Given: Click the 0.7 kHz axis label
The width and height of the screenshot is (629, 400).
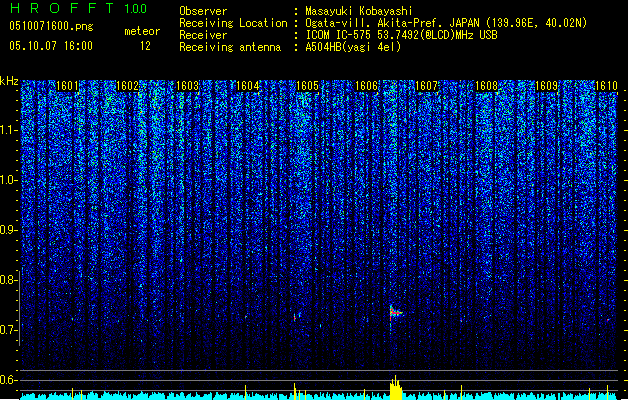Looking at the screenshot, I should coord(8,330).
